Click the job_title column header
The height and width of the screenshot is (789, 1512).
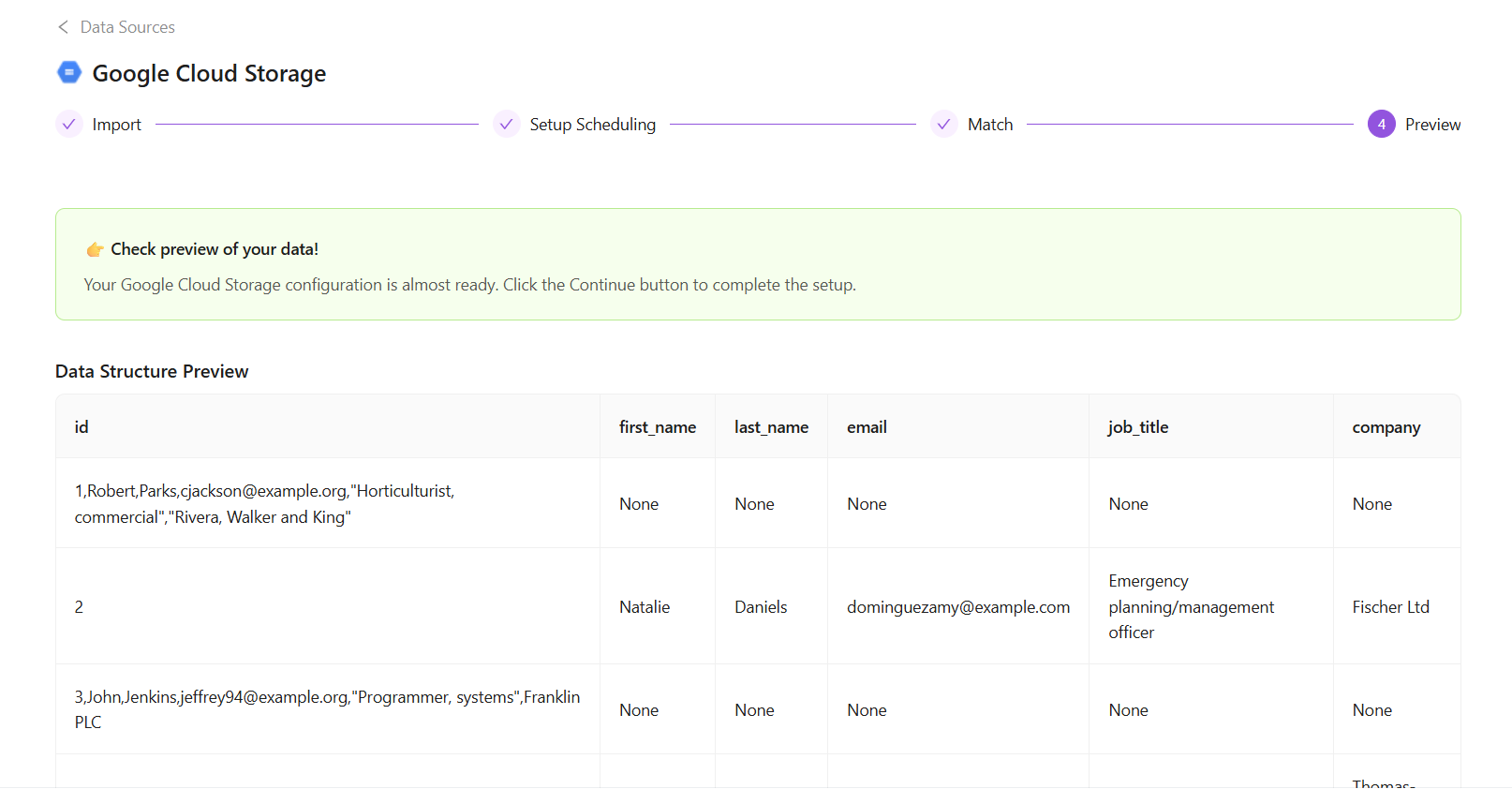[1138, 427]
